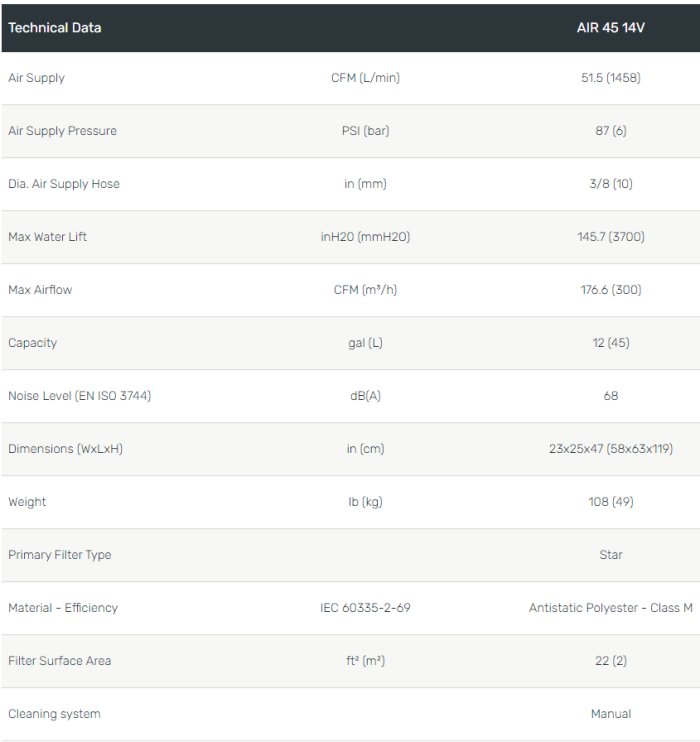Viewport: 700px width, 742px height.
Task: Select the Dia. Air Supply Hose label
Action: pyautogui.click(x=64, y=184)
